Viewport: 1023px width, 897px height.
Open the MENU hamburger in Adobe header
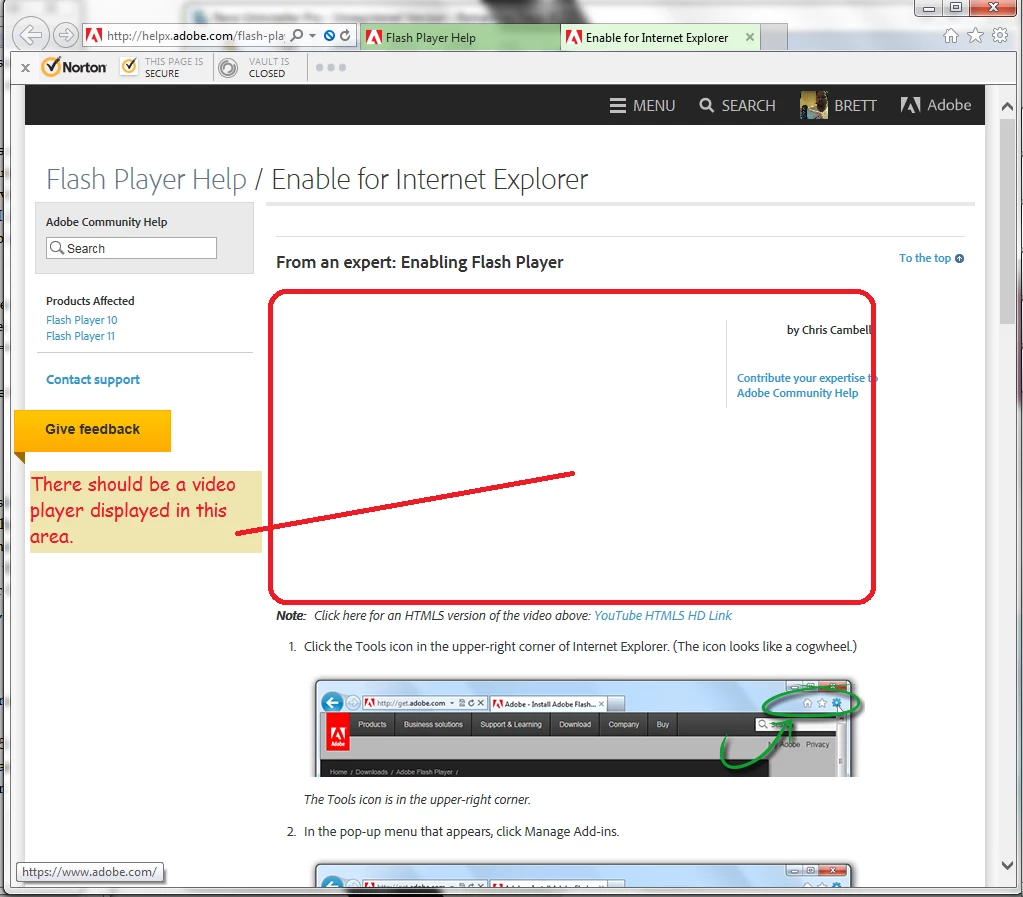pos(642,105)
